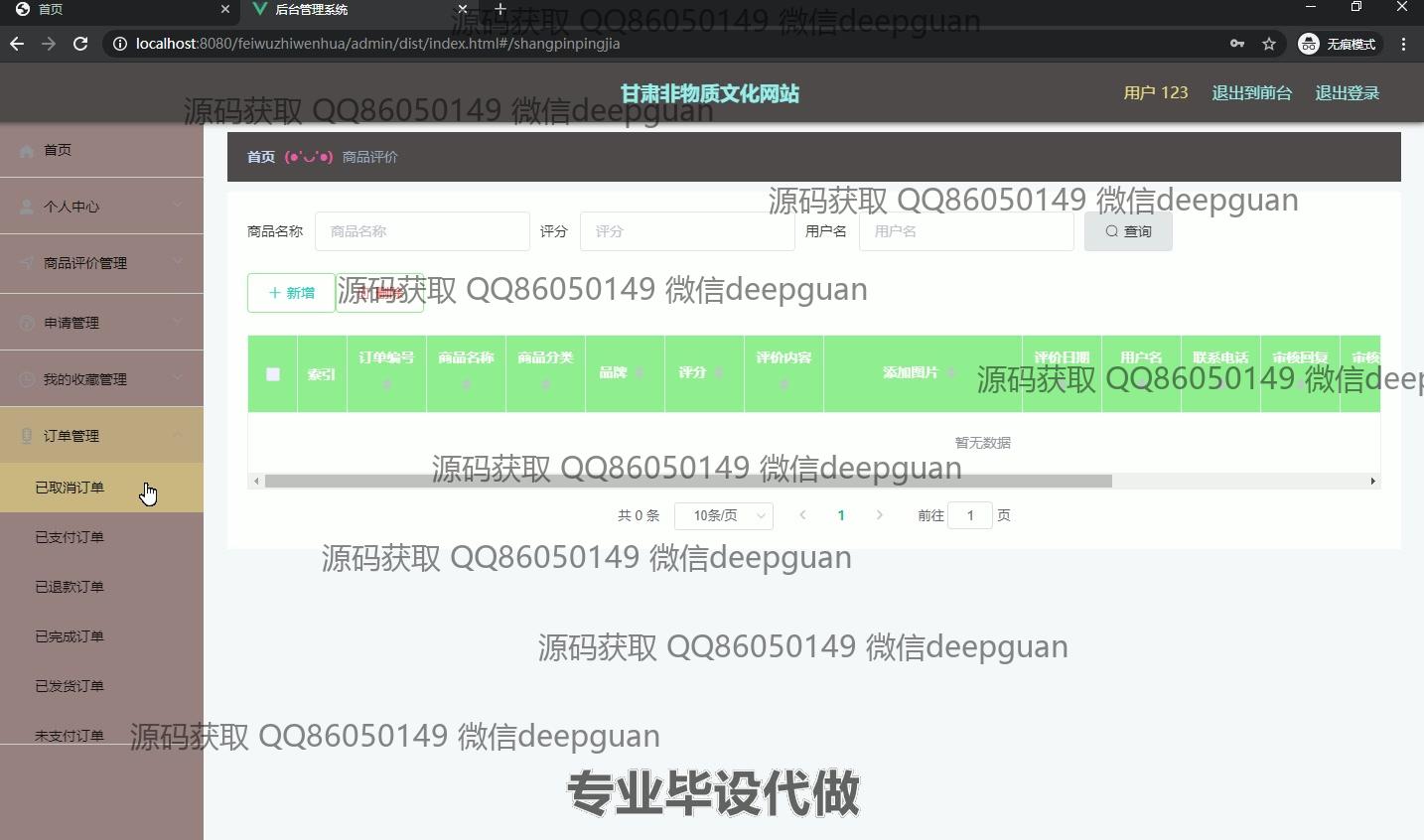Click 退出登录 logout link
Viewport: 1424px width, 840px height.
click(x=1348, y=92)
